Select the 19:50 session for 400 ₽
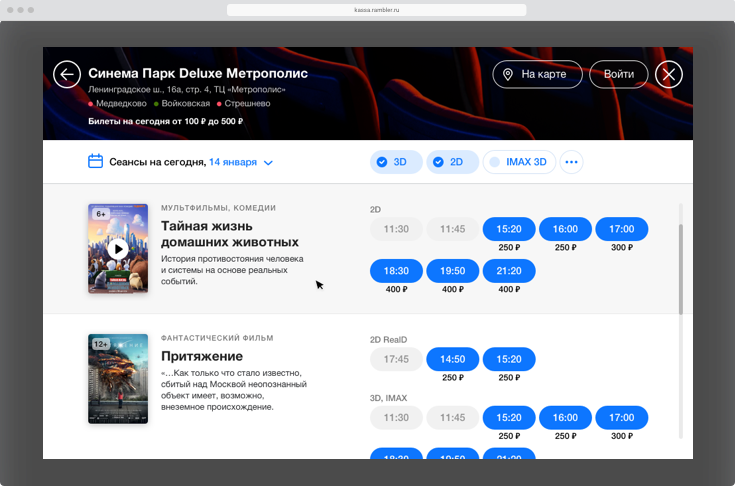The image size is (735, 486). point(452,271)
